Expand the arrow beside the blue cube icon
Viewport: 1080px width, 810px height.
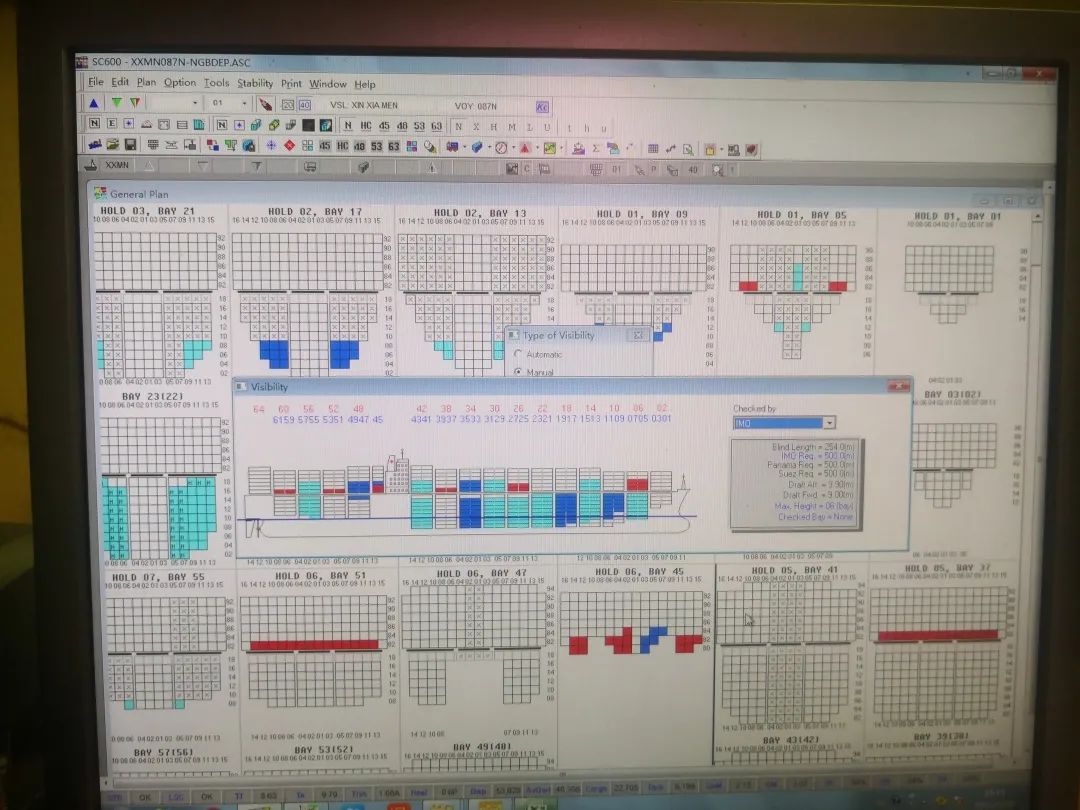point(489,147)
